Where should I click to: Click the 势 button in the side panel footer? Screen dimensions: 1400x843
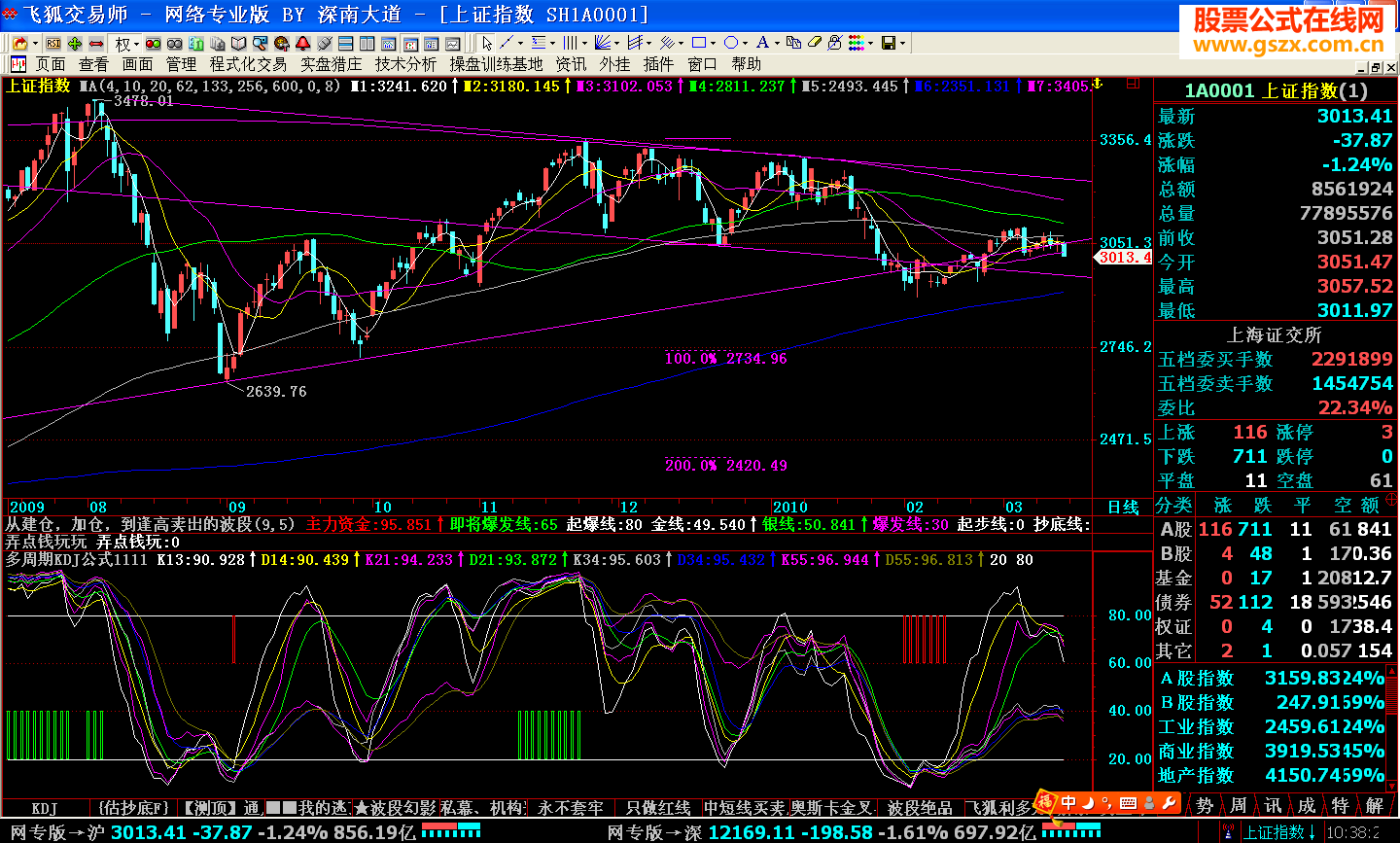[1205, 806]
